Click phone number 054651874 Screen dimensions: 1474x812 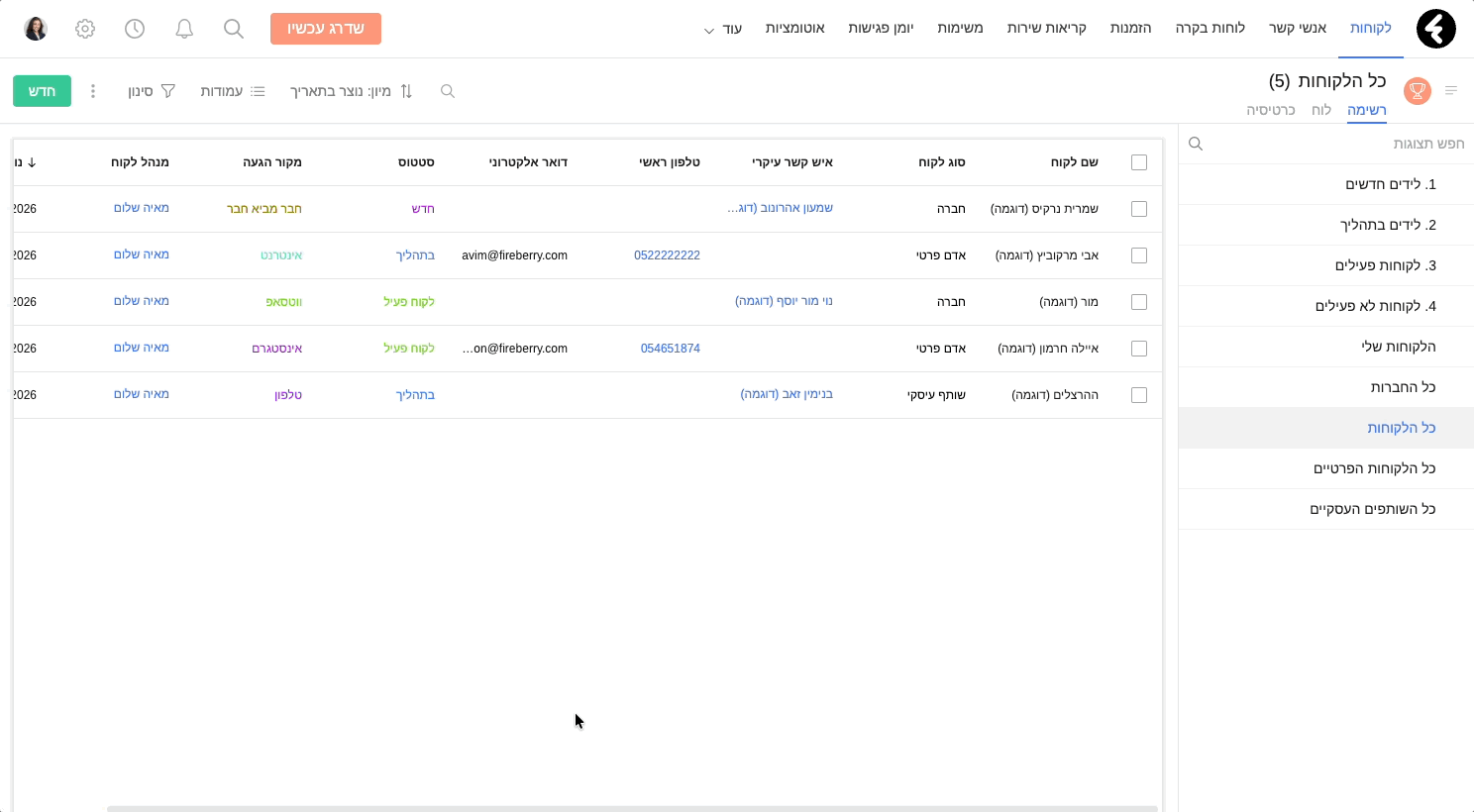(x=670, y=349)
